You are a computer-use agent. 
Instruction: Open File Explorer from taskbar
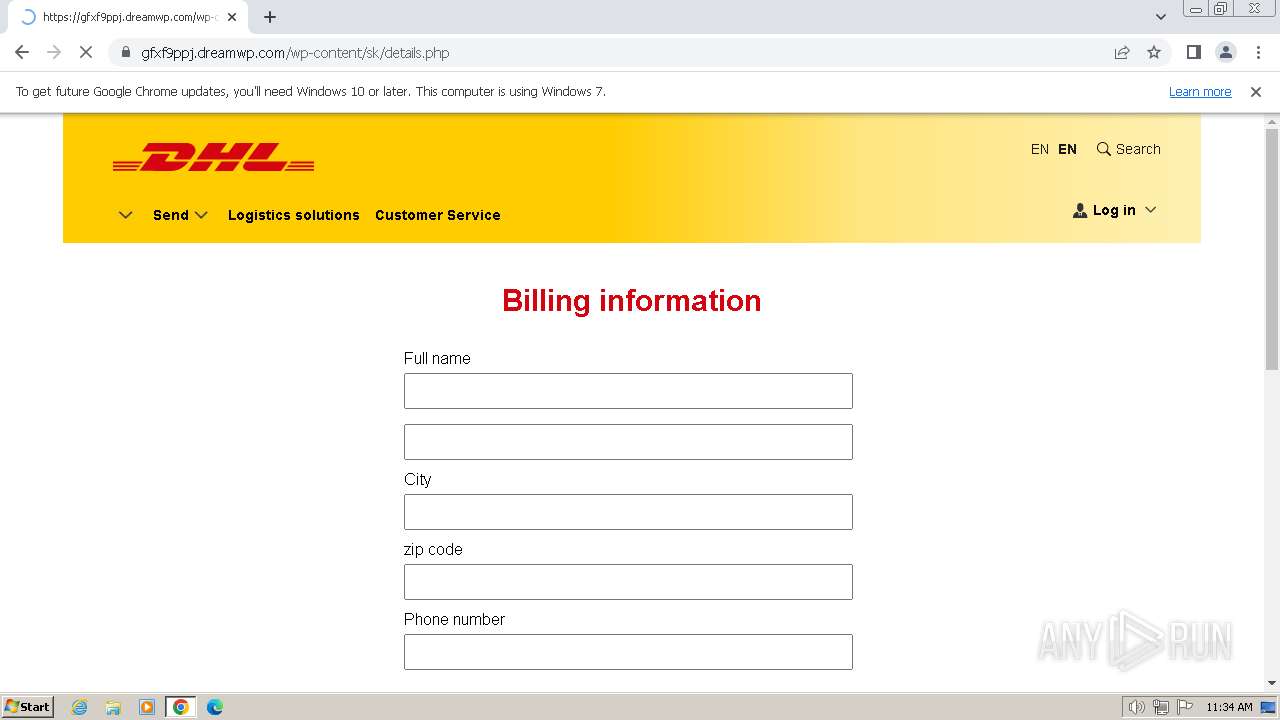coord(113,707)
